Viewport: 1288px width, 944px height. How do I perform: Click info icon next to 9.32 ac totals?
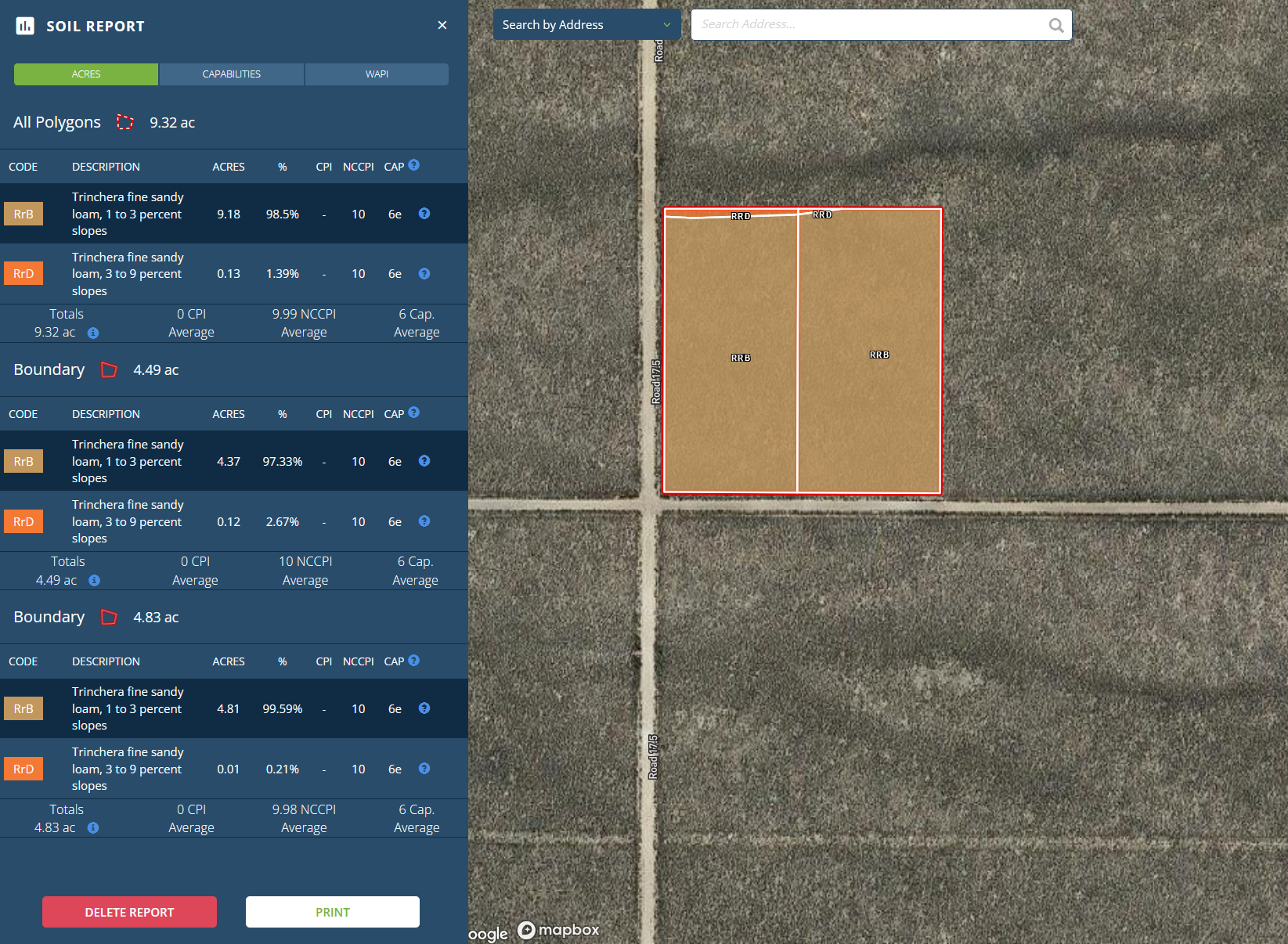[93, 333]
